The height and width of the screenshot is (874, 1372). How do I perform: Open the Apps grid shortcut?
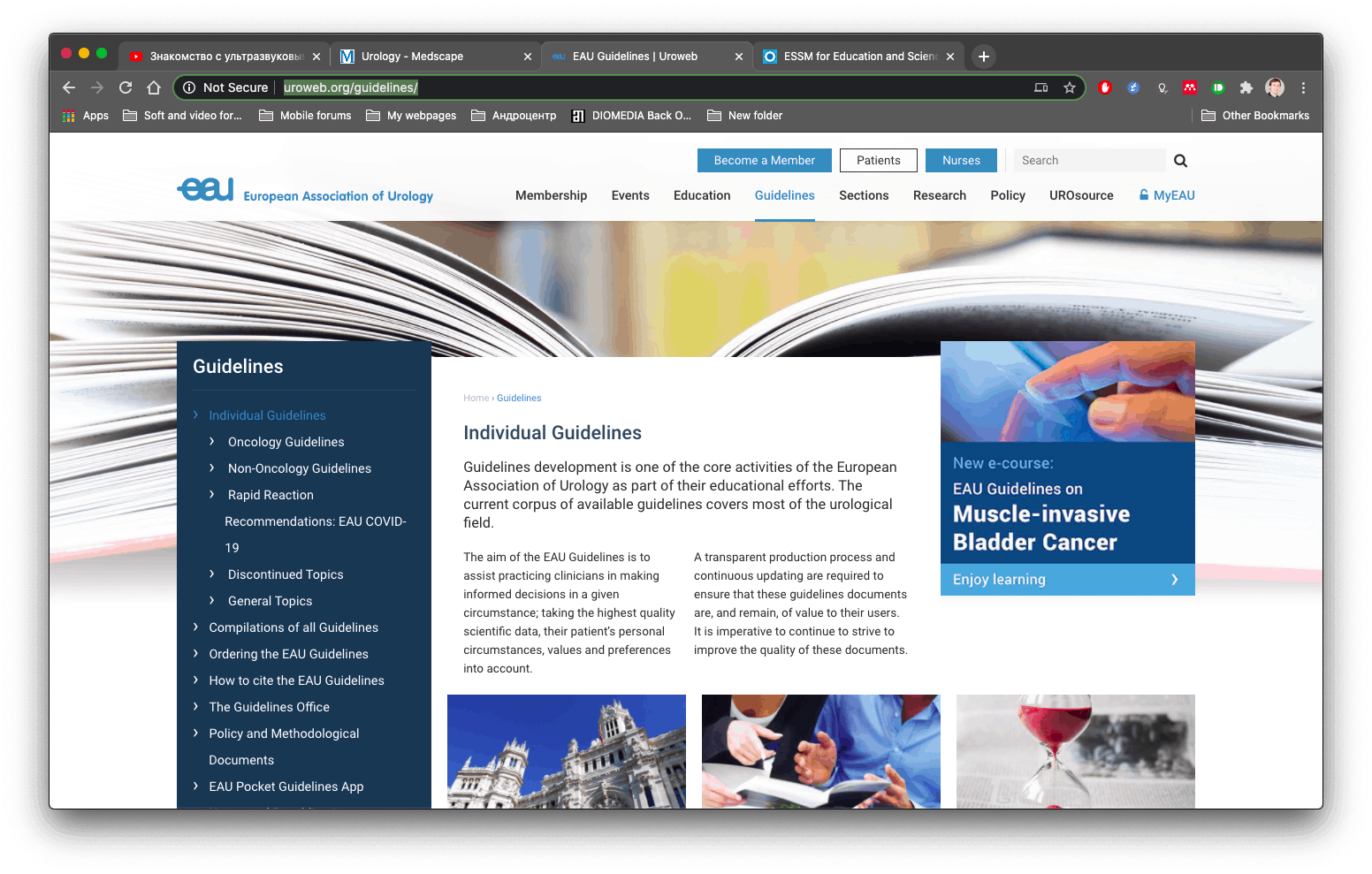click(x=85, y=116)
